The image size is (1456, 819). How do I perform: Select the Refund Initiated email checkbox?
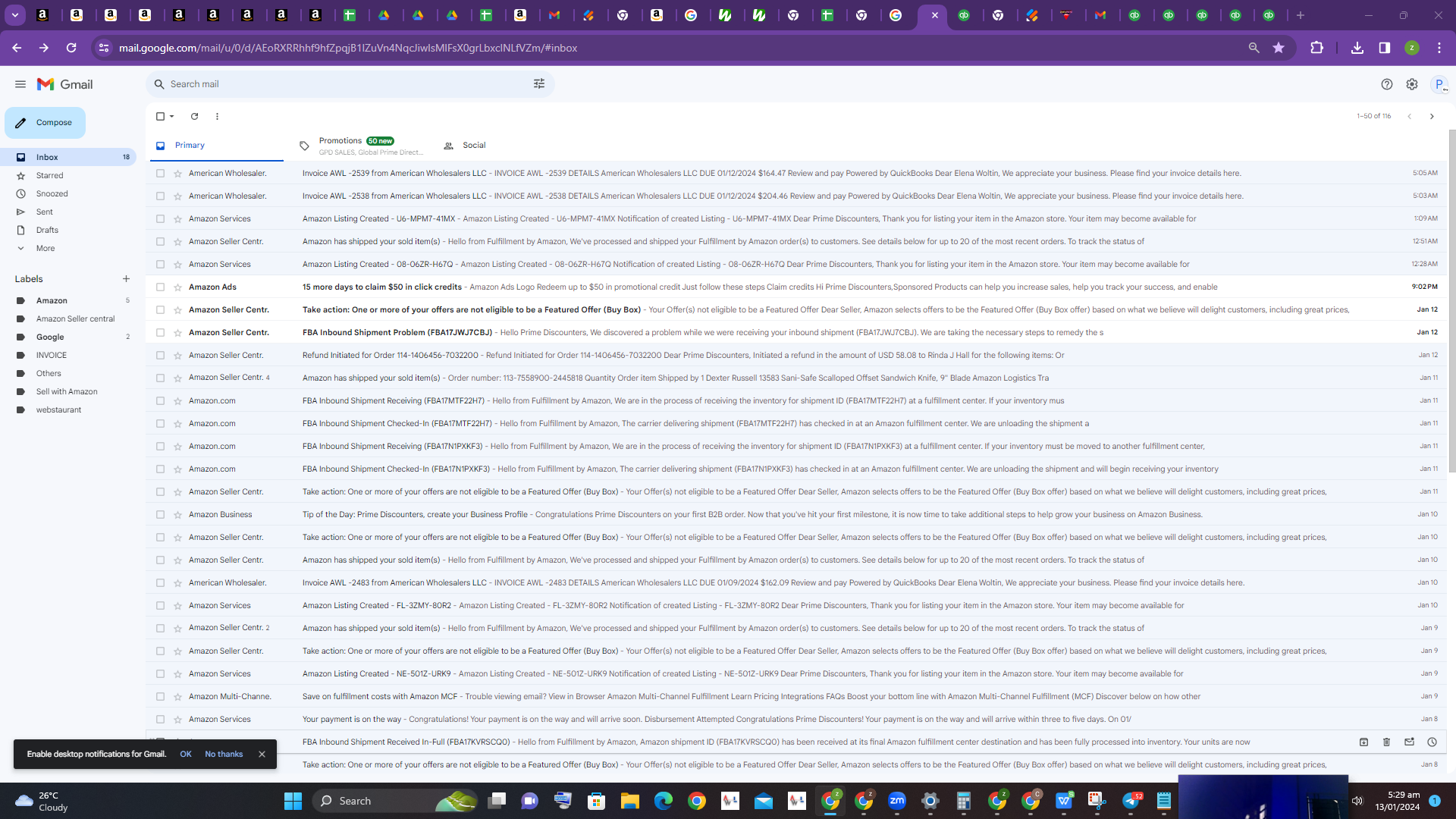tap(160, 355)
